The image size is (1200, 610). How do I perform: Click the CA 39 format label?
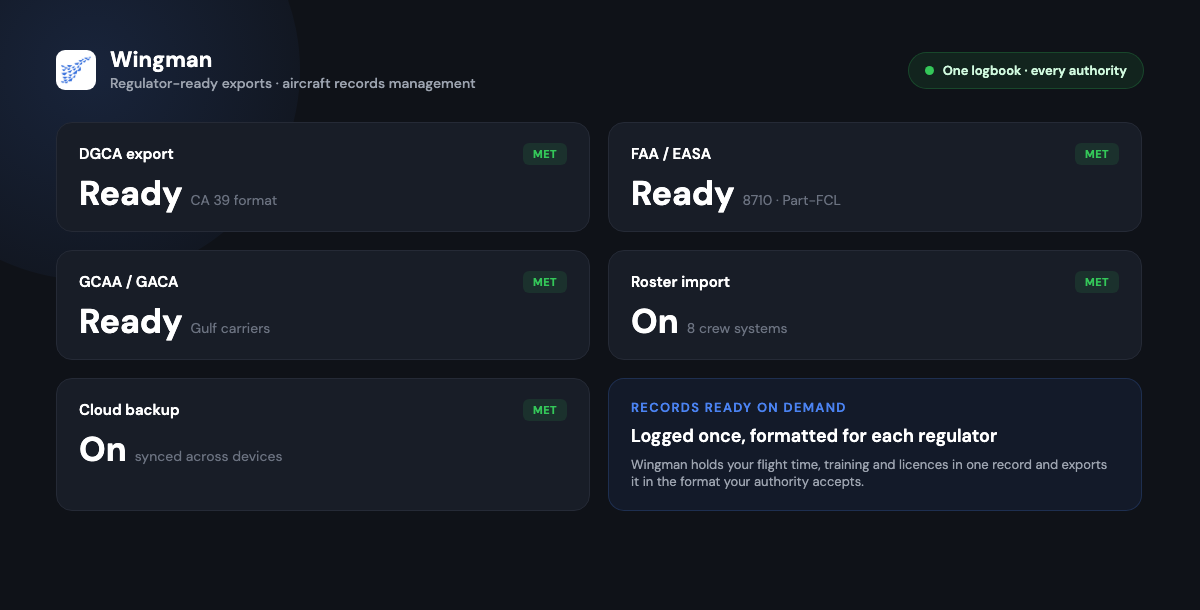pyautogui.click(x=234, y=200)
